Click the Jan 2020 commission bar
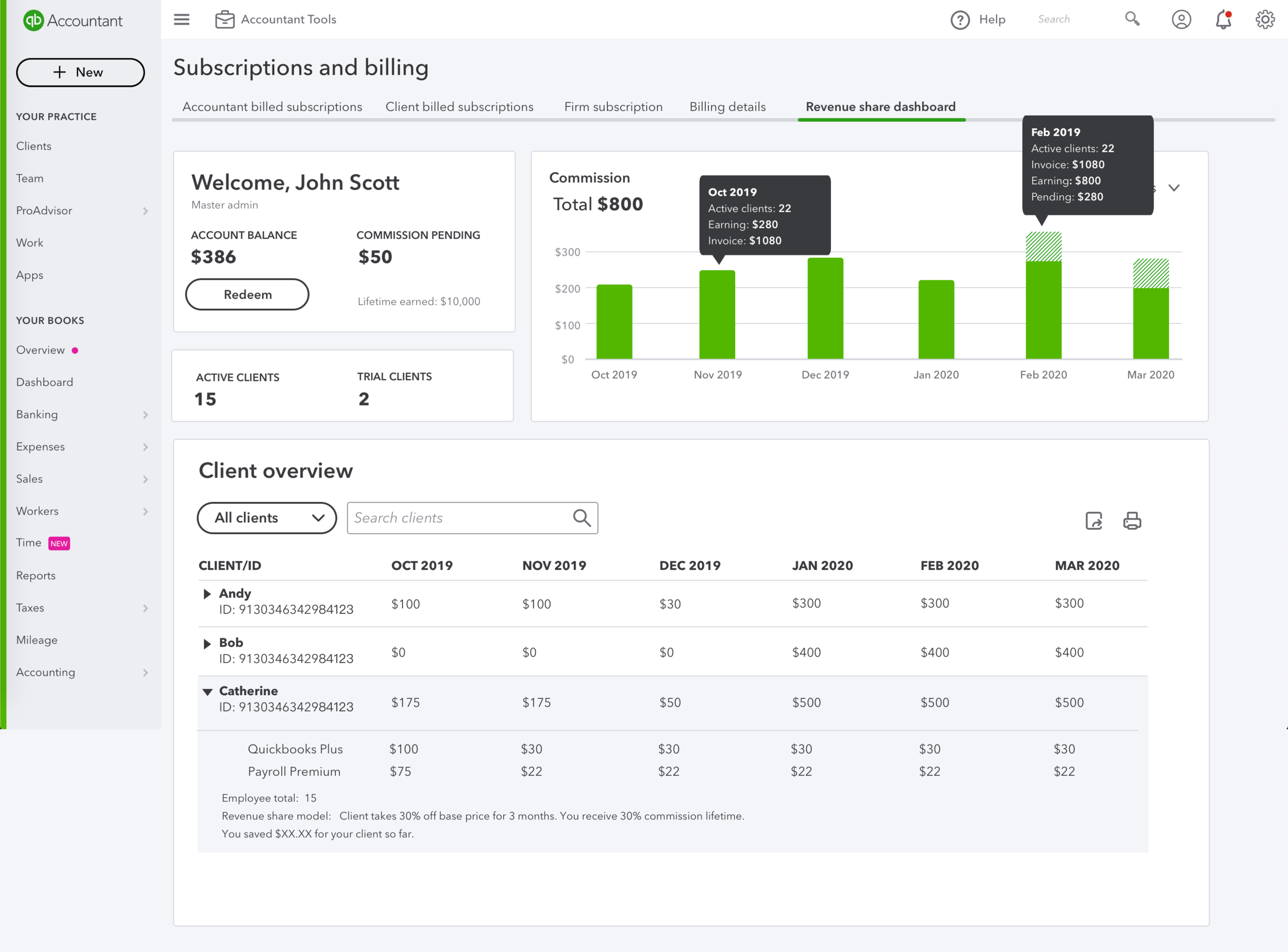Viewport: 1288px width, 952px height. click(936, 319)
